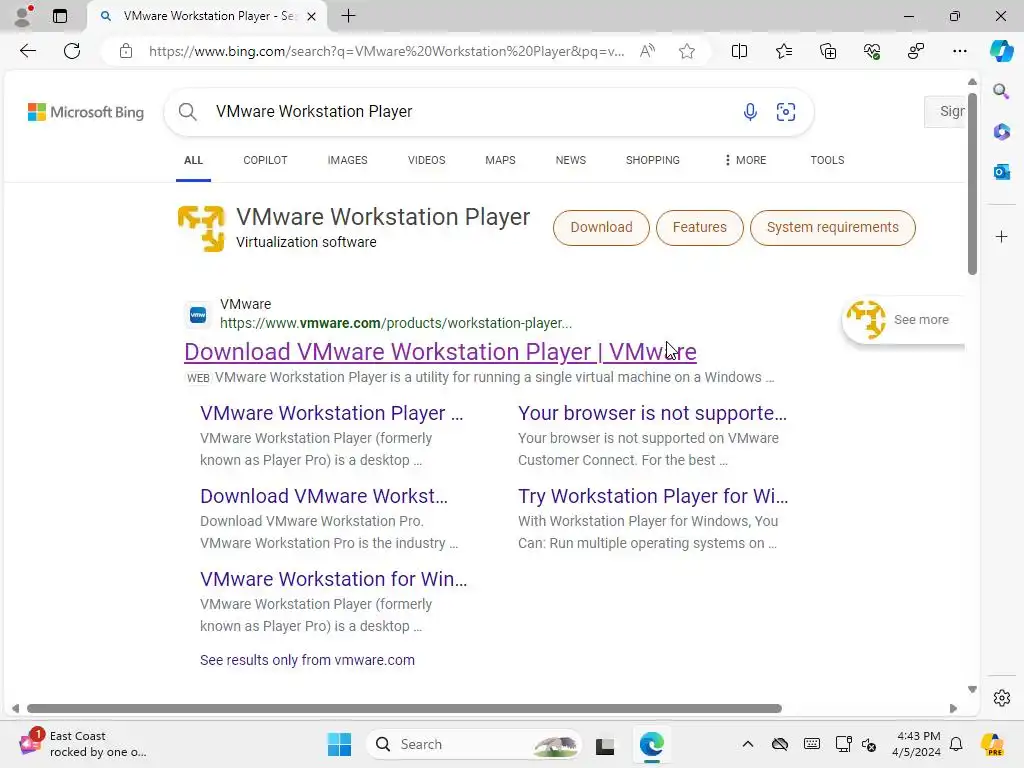Open the tab actions menu icon

click(60, 16)
